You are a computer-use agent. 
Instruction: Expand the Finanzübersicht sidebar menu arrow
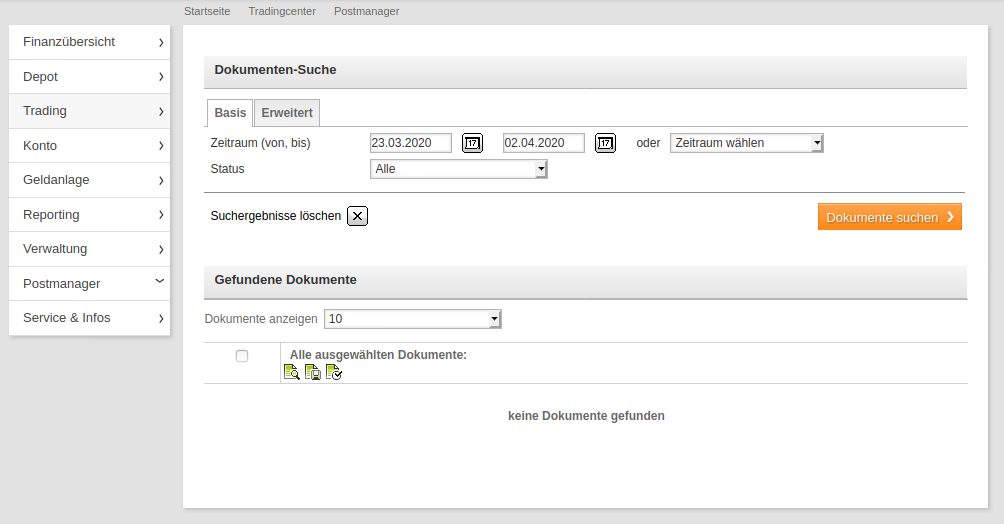[x=160, y=42]
